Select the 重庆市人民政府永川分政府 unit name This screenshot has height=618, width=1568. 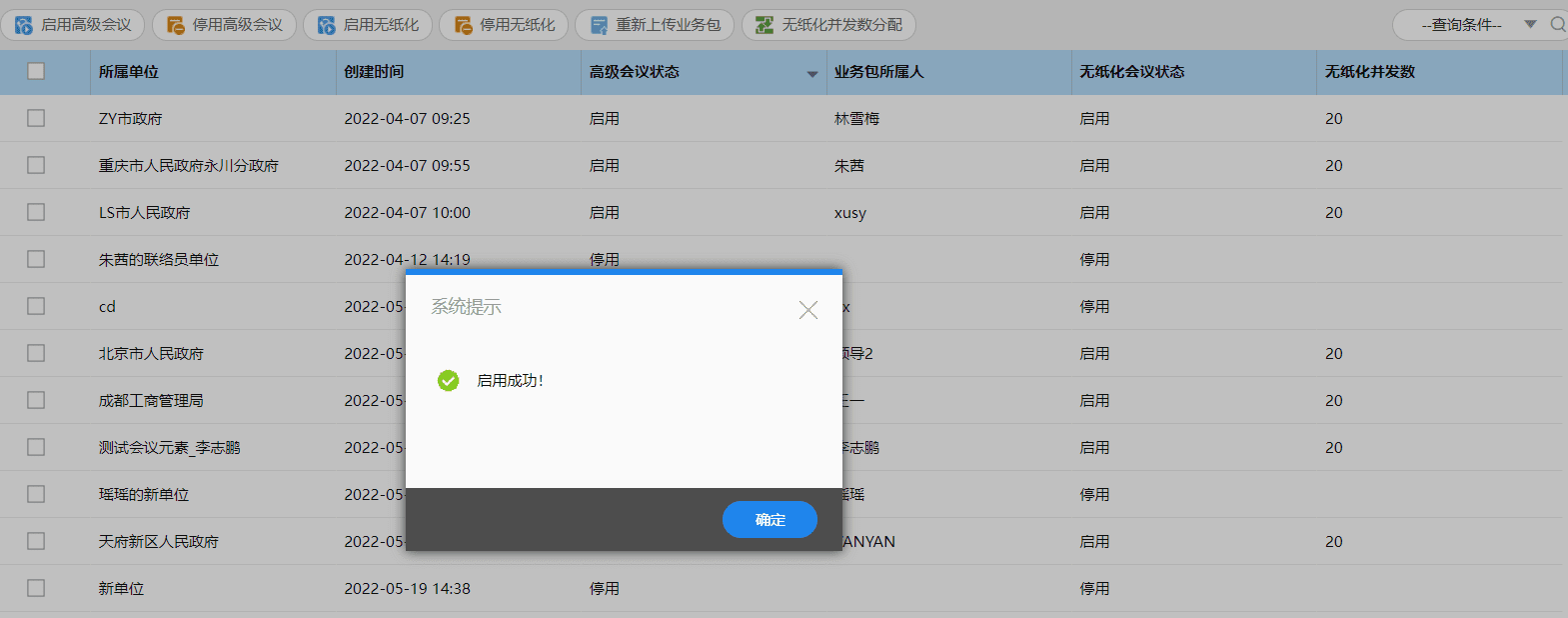(x=188, y=165)
